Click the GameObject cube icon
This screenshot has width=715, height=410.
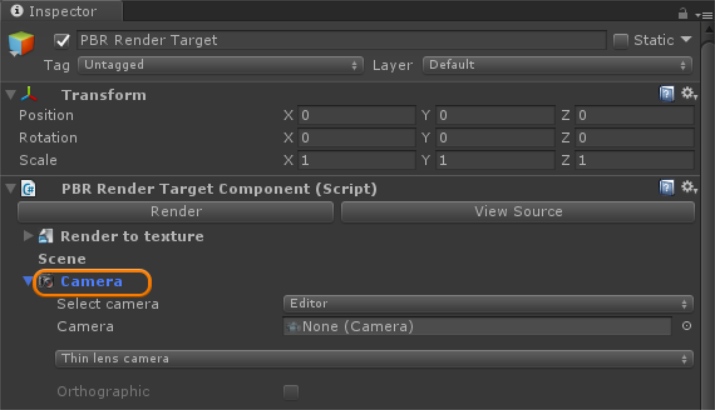point(21,43)
